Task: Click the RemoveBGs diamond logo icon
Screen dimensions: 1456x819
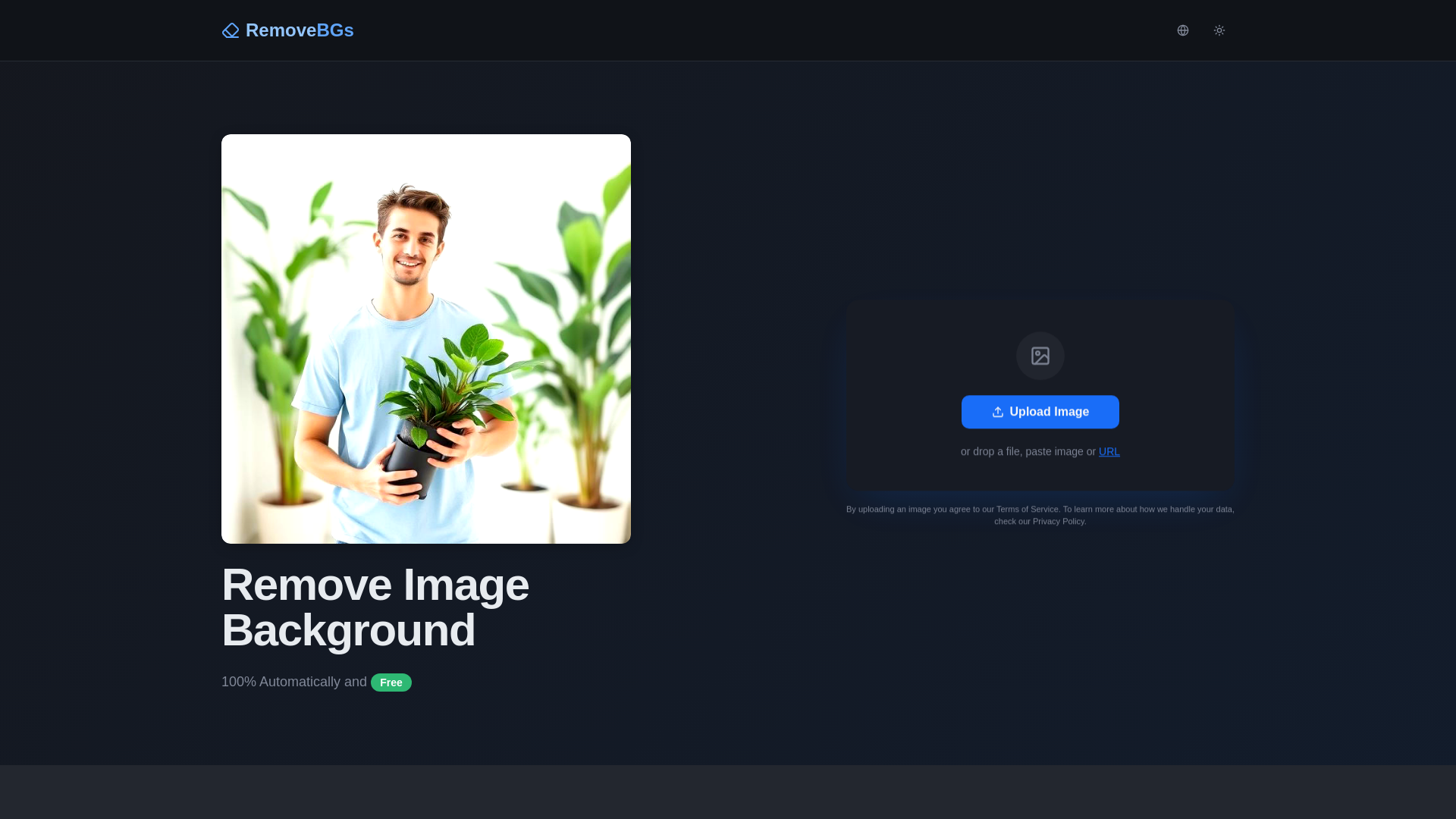Action: pos(231,30)
